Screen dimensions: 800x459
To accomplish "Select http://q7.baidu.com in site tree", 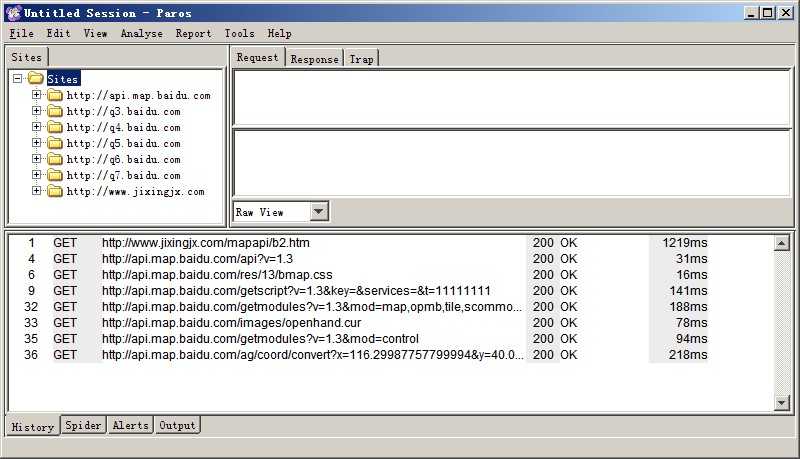I will (x=123, y=175).
